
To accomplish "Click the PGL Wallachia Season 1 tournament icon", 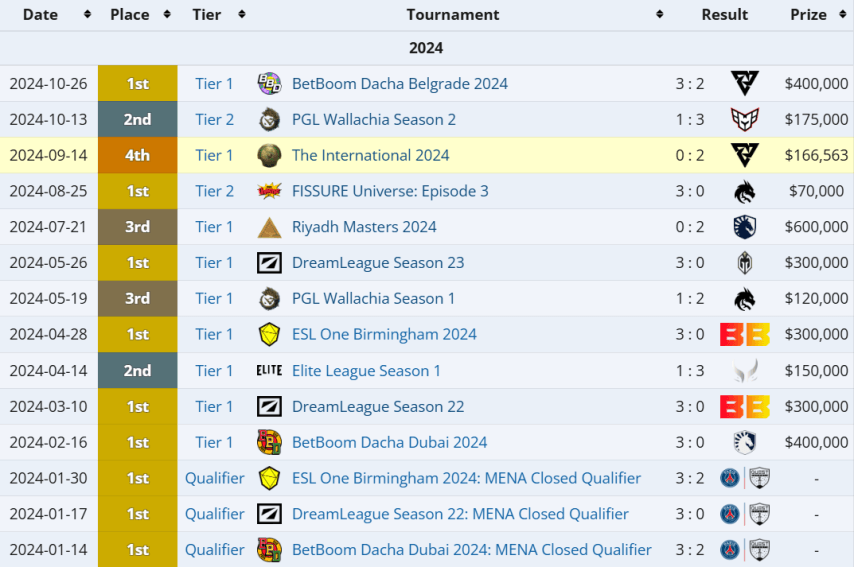I will [269, 299].
